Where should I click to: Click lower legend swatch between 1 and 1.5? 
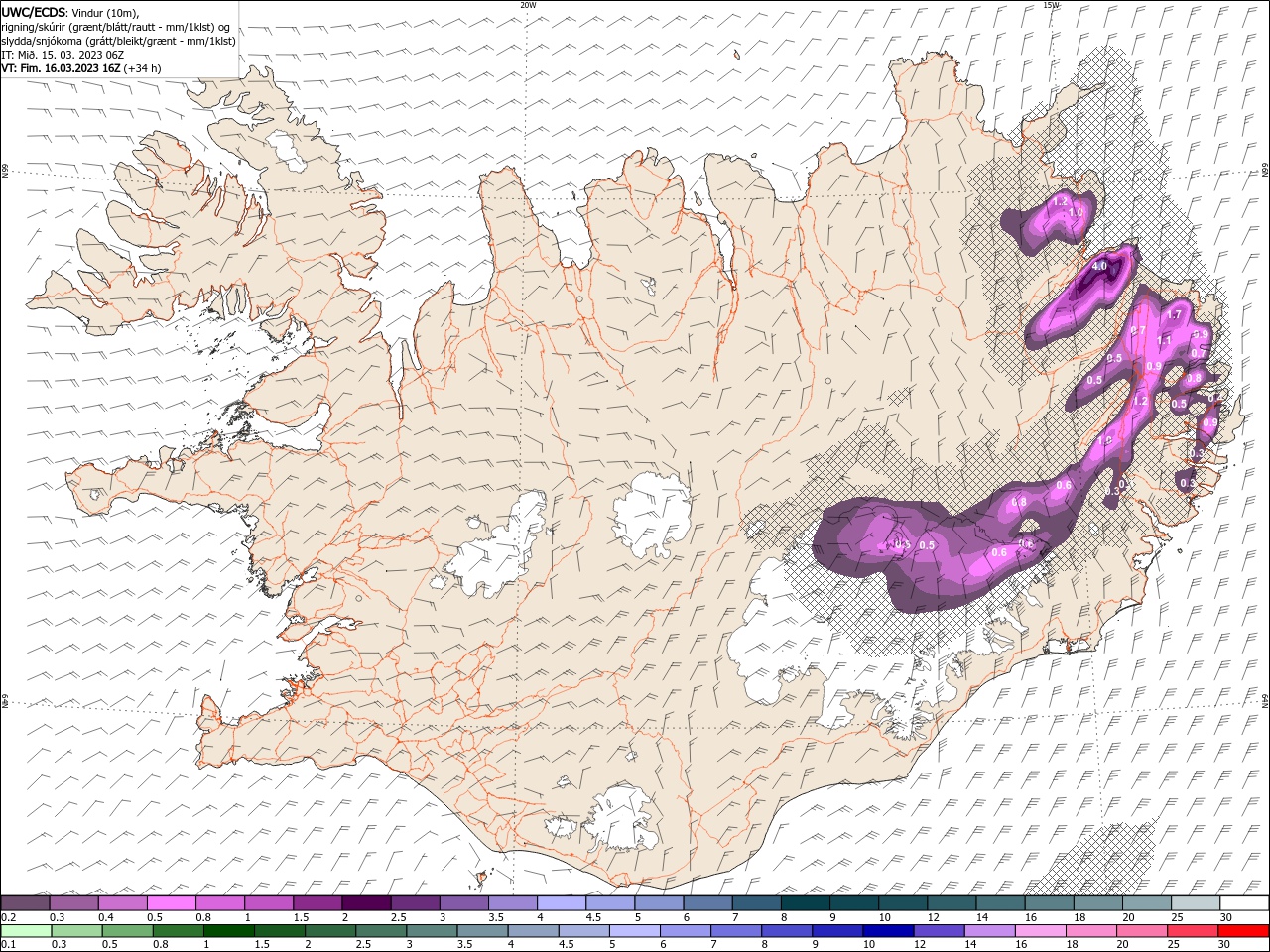(x=228, y=931)
